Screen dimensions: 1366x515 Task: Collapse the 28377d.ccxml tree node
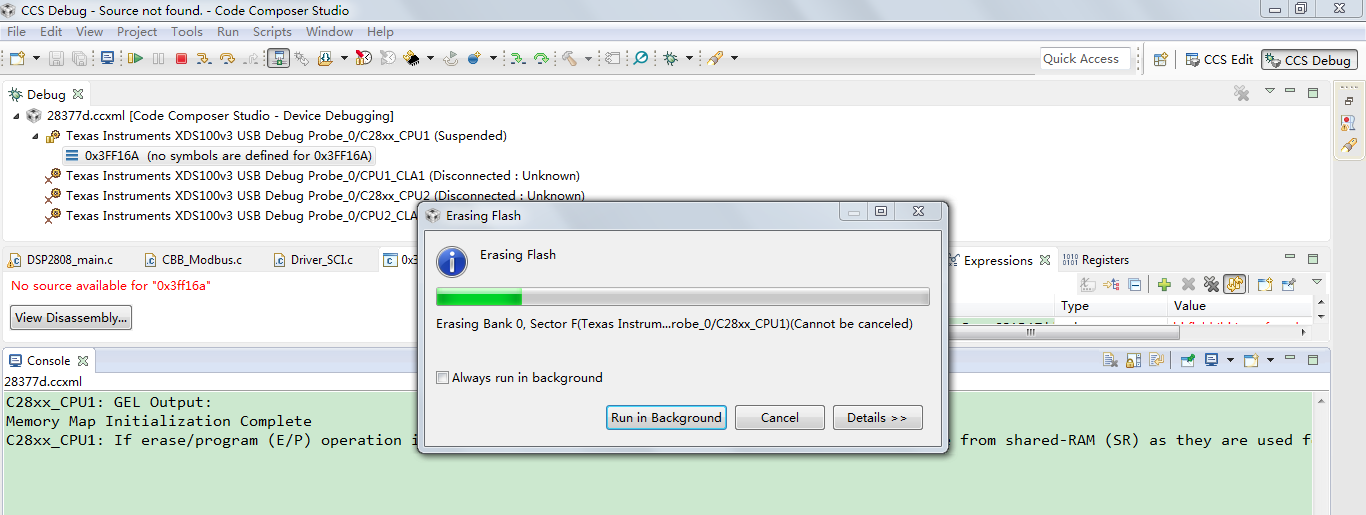[19, 116]
